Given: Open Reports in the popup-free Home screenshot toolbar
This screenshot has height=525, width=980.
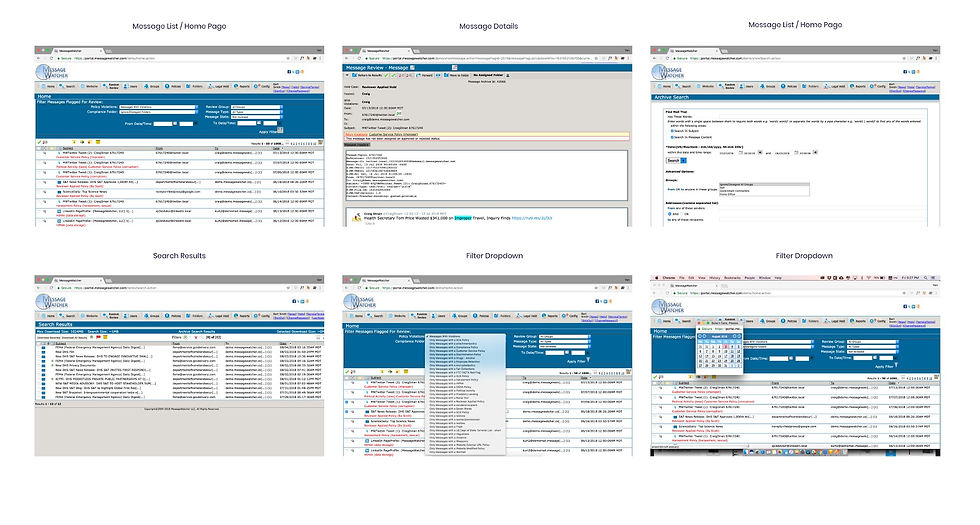Looking at the screenshot, I should coord(241,86).
